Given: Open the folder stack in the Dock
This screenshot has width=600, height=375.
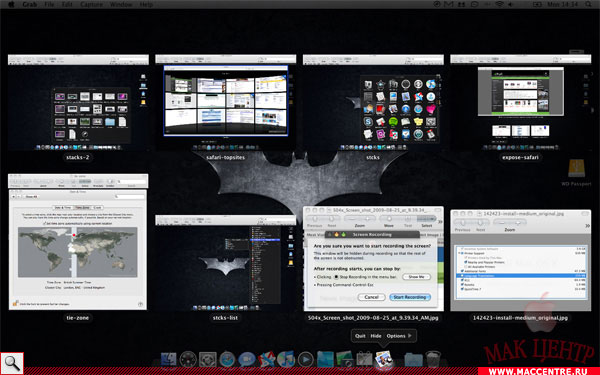Looking at the screenshot, I should [413, 360].
